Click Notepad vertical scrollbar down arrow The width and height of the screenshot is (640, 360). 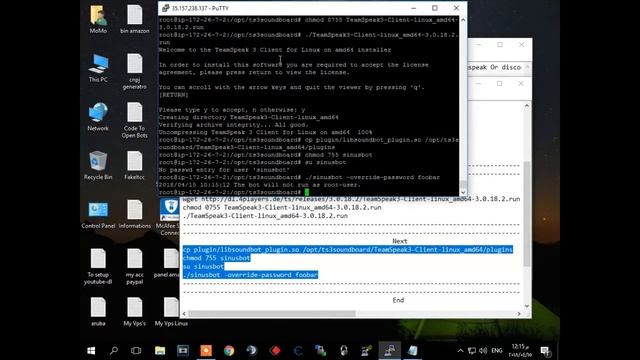[527, 306]
